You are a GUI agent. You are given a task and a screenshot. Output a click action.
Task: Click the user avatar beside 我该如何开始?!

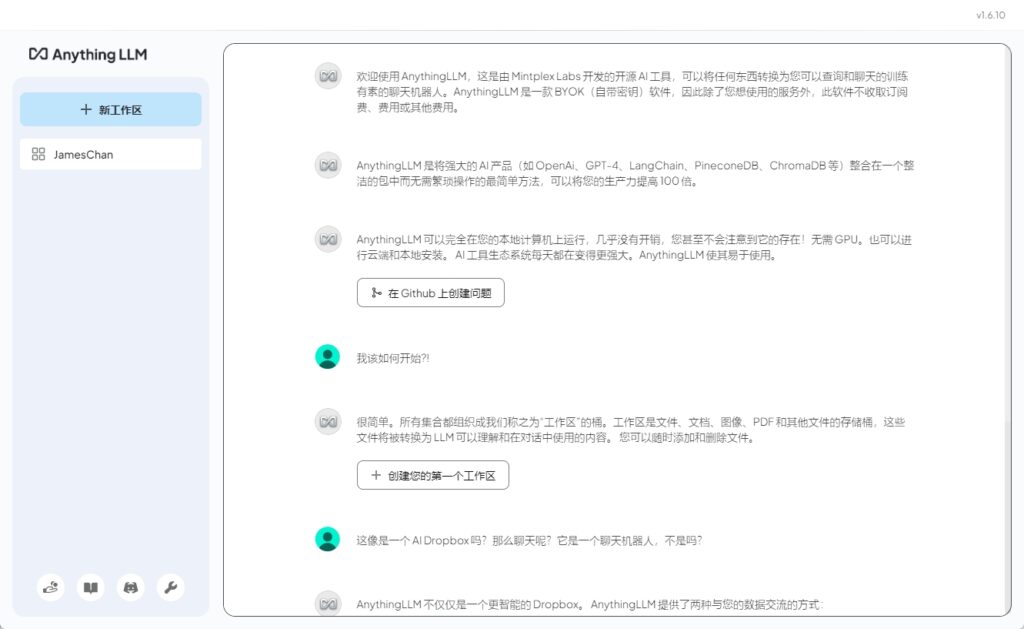[327, 357]
